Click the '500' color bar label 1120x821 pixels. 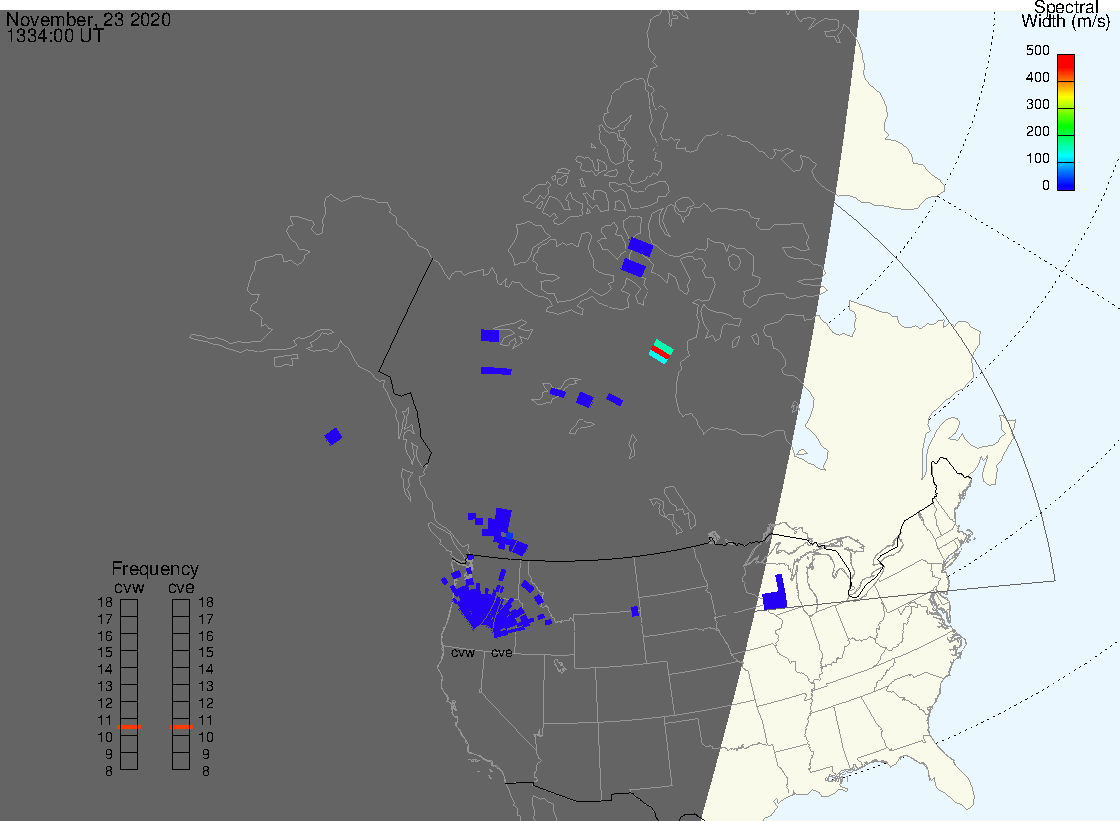(1038, 50)
